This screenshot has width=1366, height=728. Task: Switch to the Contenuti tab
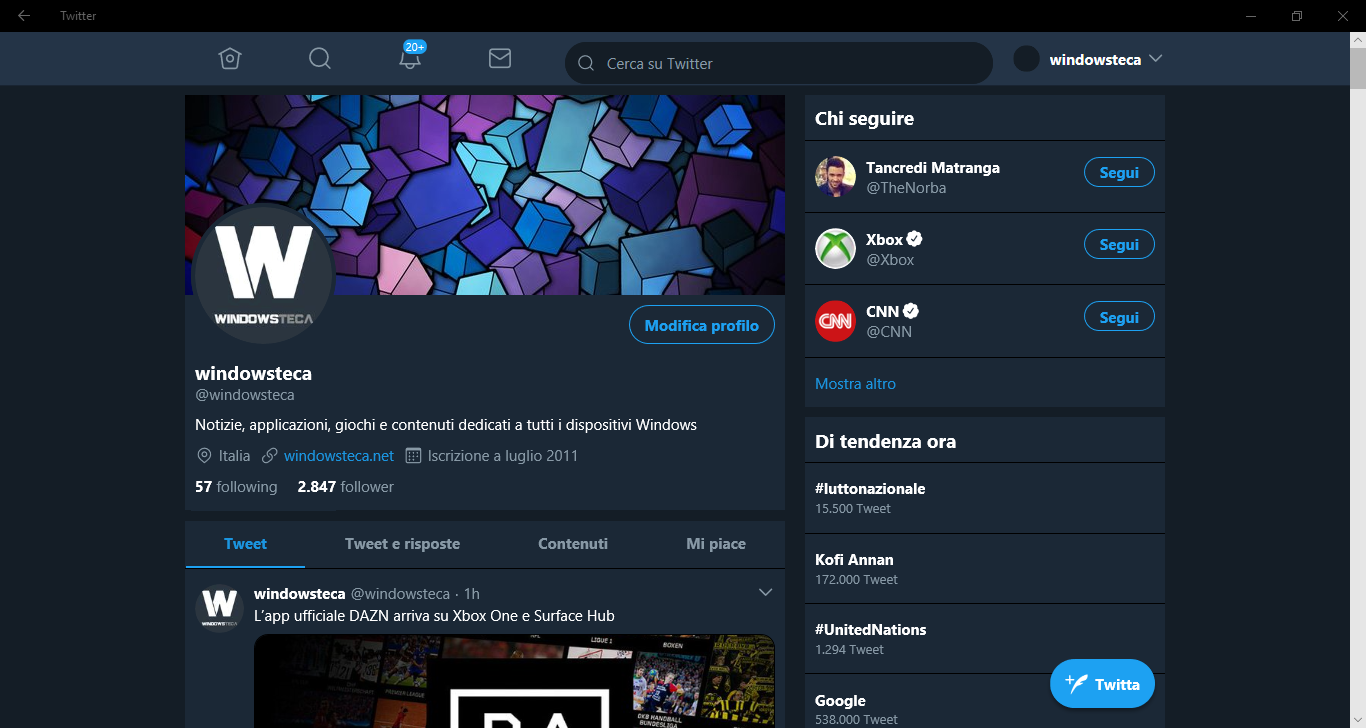click(x=573, y=544)
